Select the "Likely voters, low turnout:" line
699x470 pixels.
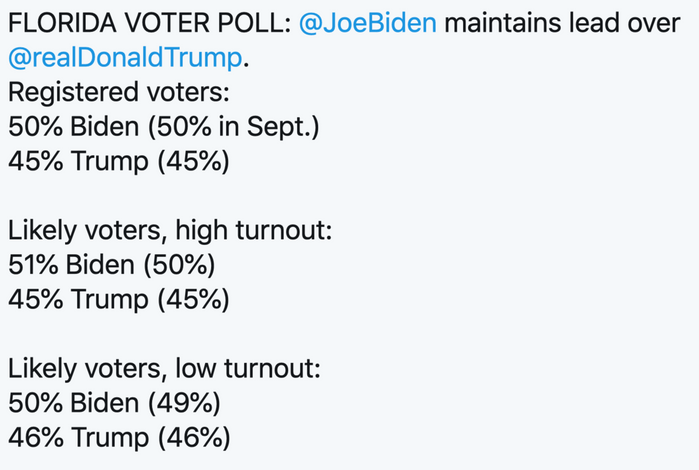coord(164,369)
